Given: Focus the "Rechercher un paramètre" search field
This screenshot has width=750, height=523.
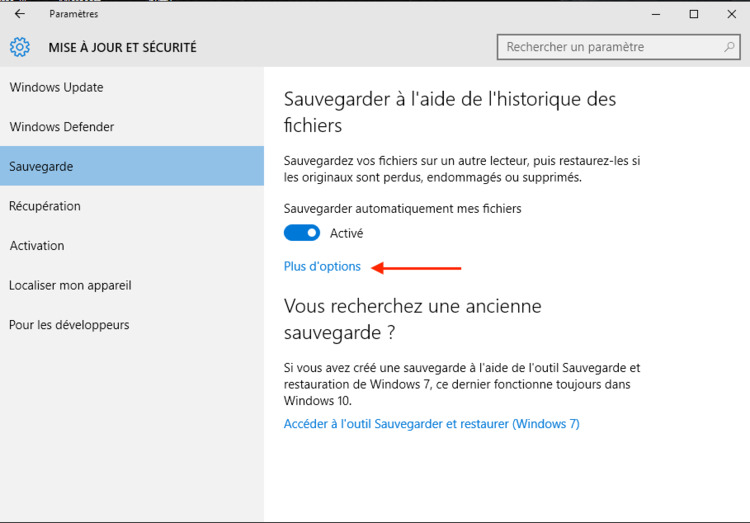Looking at the screenshot, I should click(610, 47).
